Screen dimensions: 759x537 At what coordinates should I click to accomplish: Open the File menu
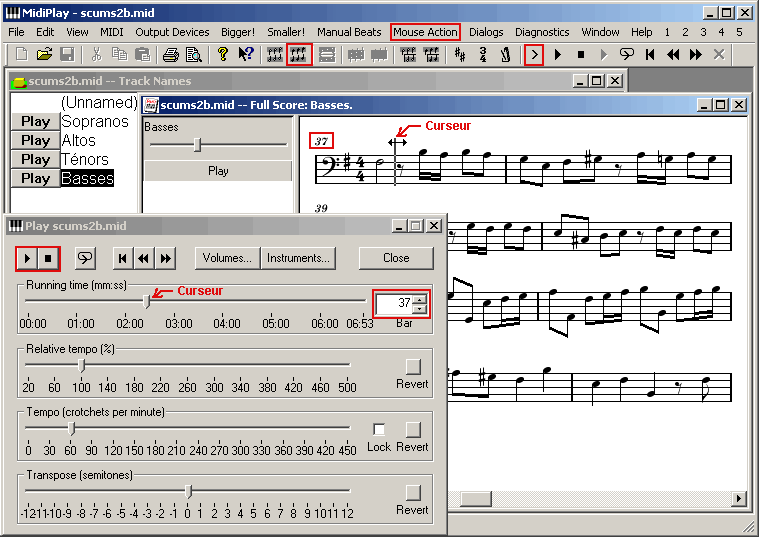(x=16, y=32)
